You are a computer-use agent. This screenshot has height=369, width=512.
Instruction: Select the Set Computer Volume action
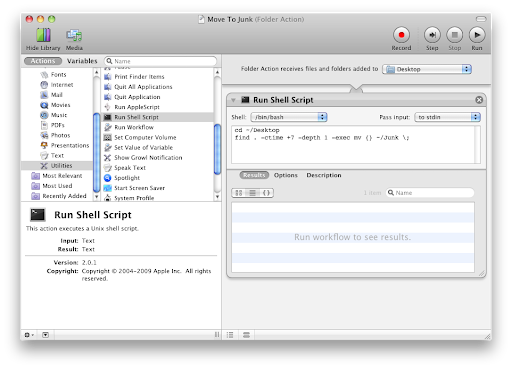coord(145,137)
